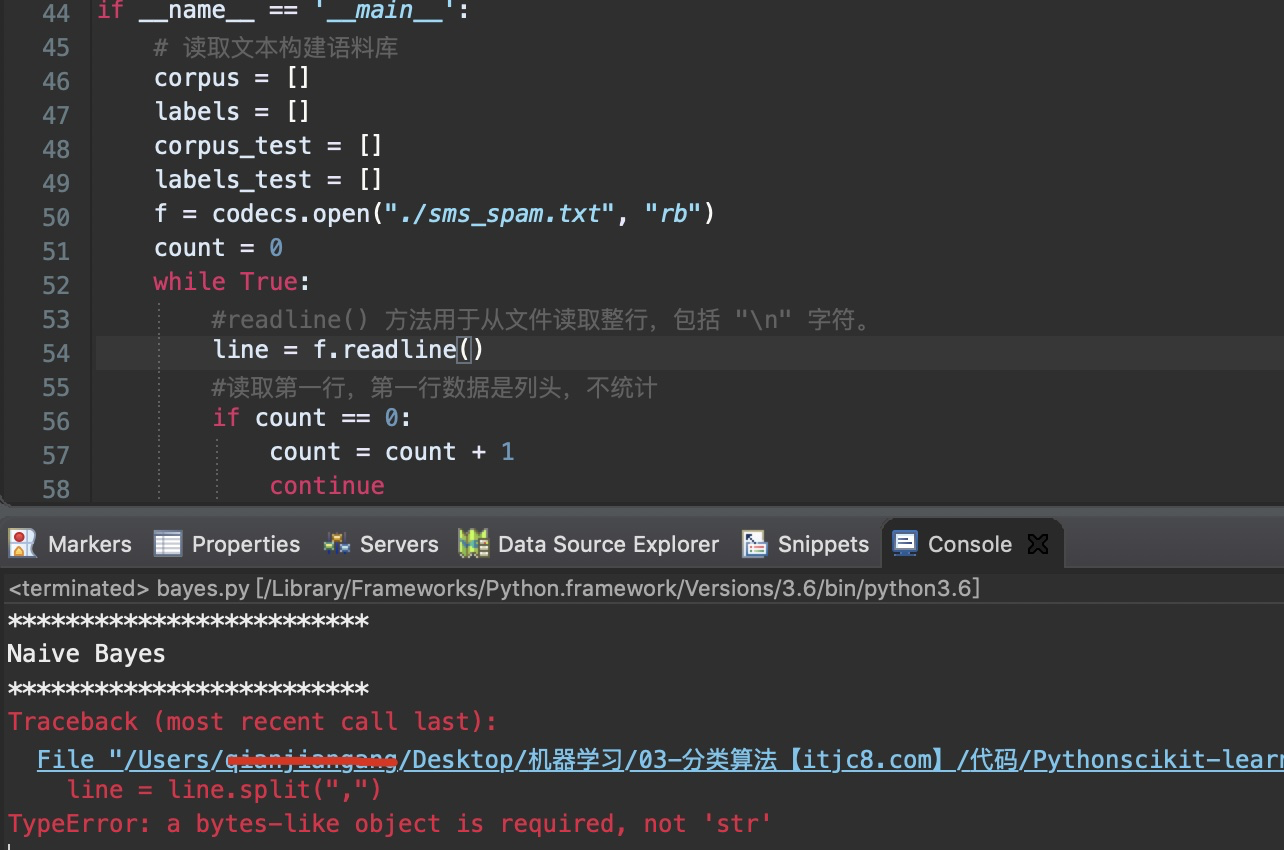
Task: Click the terminated bayes.py status line
Action: coord(494,588)
